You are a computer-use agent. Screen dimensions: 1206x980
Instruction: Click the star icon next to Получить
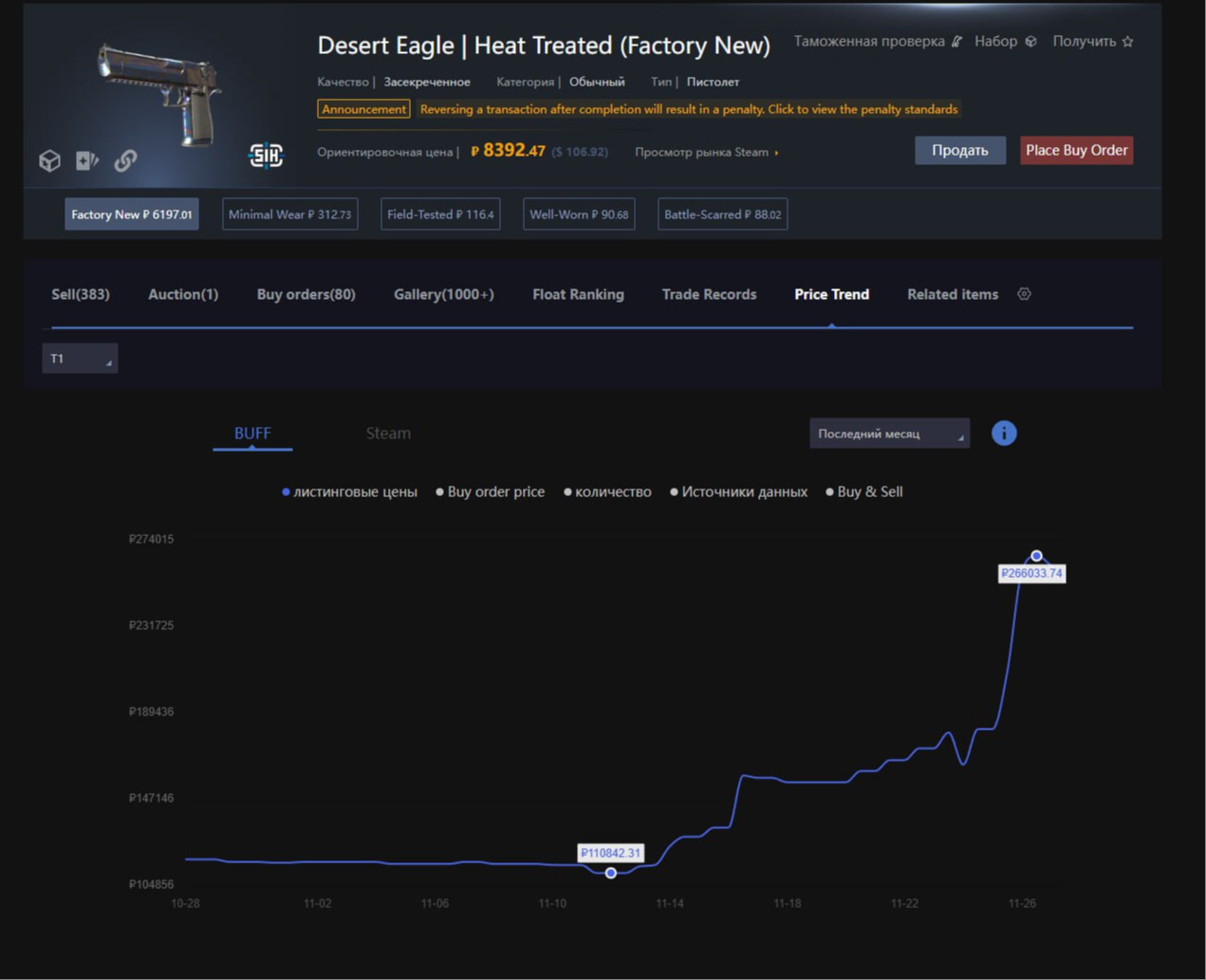1127,42
